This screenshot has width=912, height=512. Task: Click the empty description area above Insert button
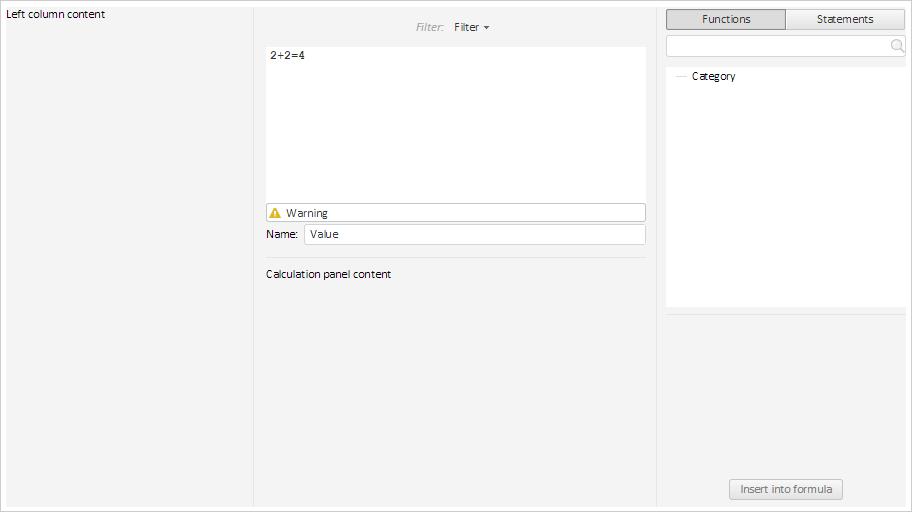tap(785, 395)
